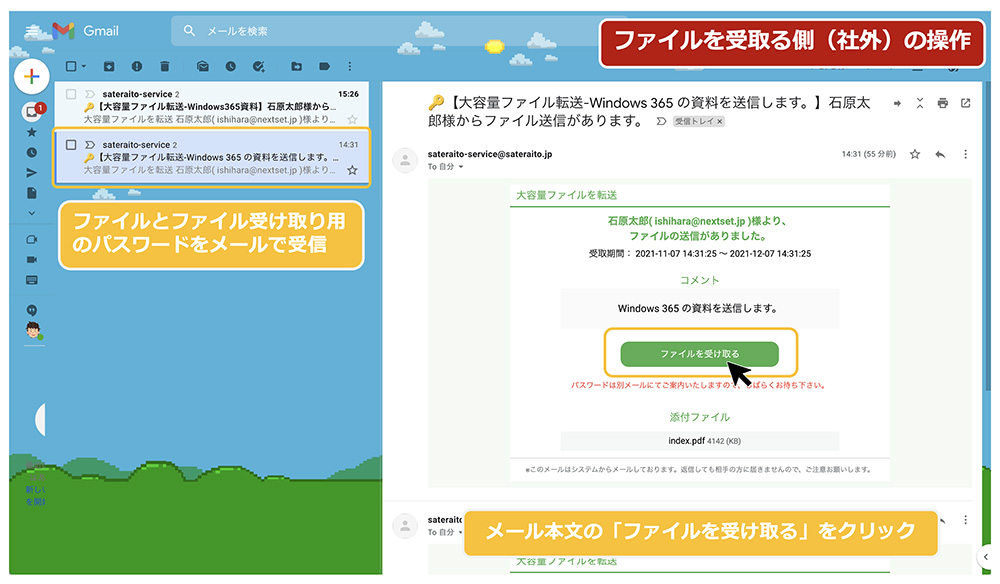Open conversation in new window
The image size is (1000, 584).
pos(966,103)
